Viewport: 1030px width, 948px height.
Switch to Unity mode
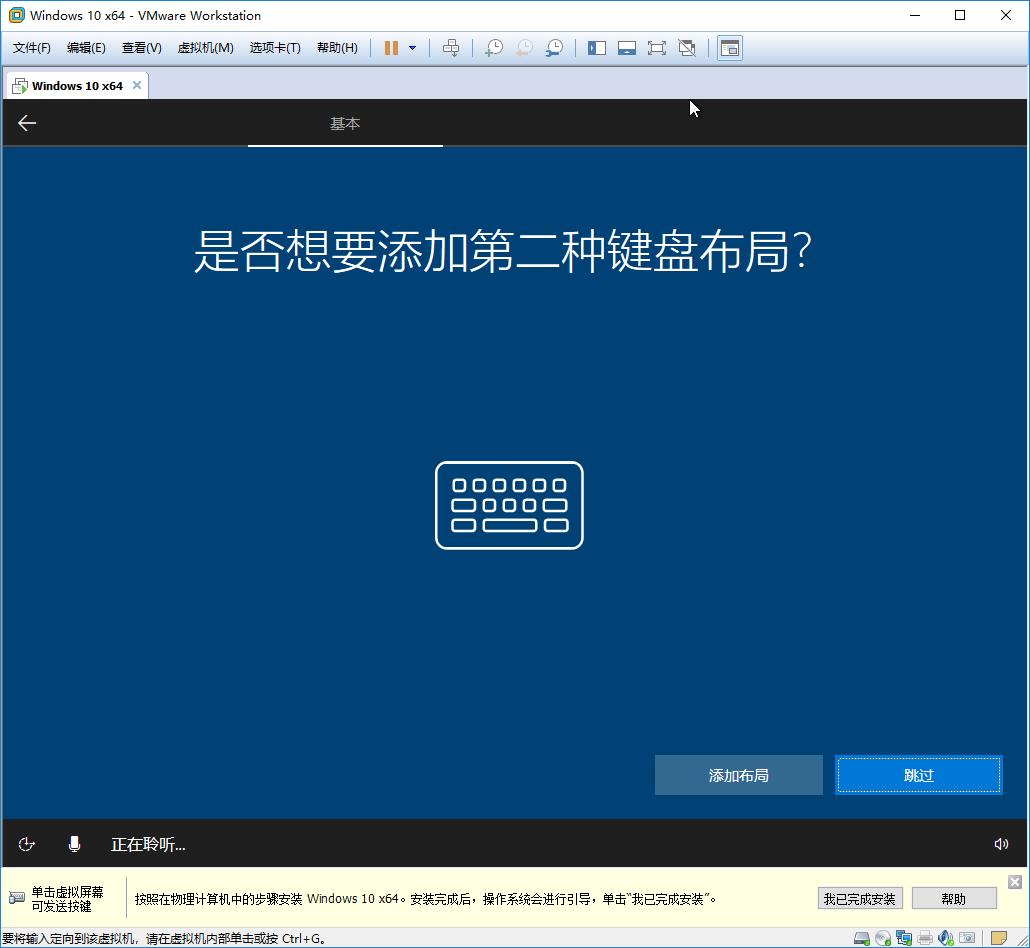point(686,47)
